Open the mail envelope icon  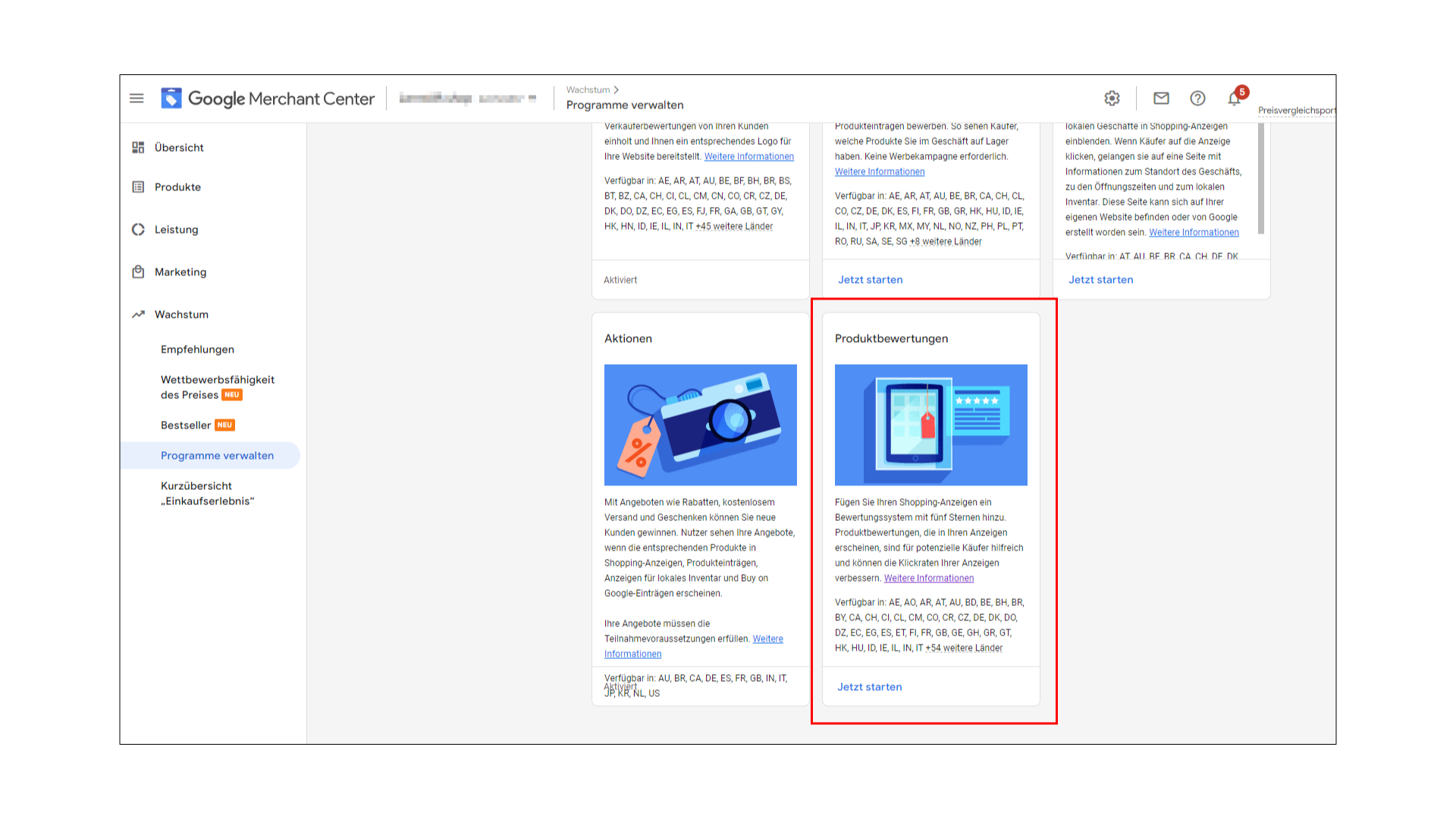1161,99
